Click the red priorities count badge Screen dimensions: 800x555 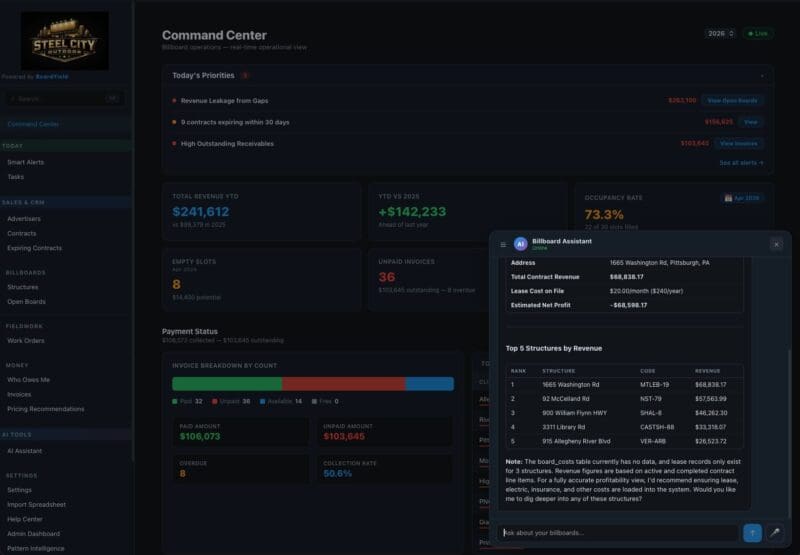(245, 76)
